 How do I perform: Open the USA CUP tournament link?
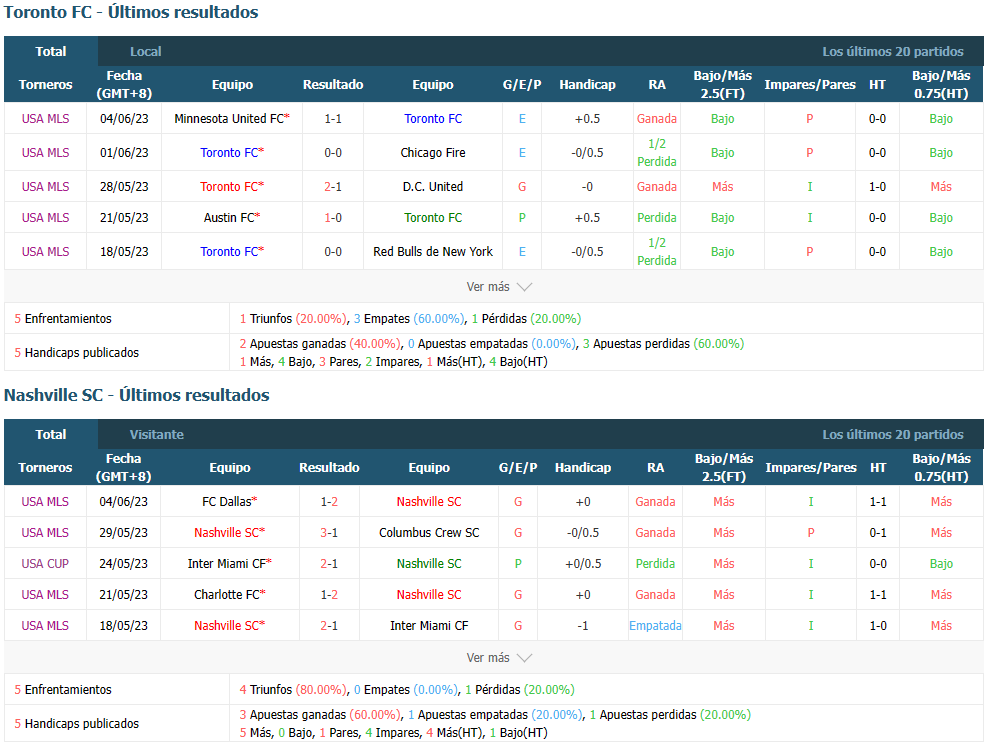click(x=45, y=564)
